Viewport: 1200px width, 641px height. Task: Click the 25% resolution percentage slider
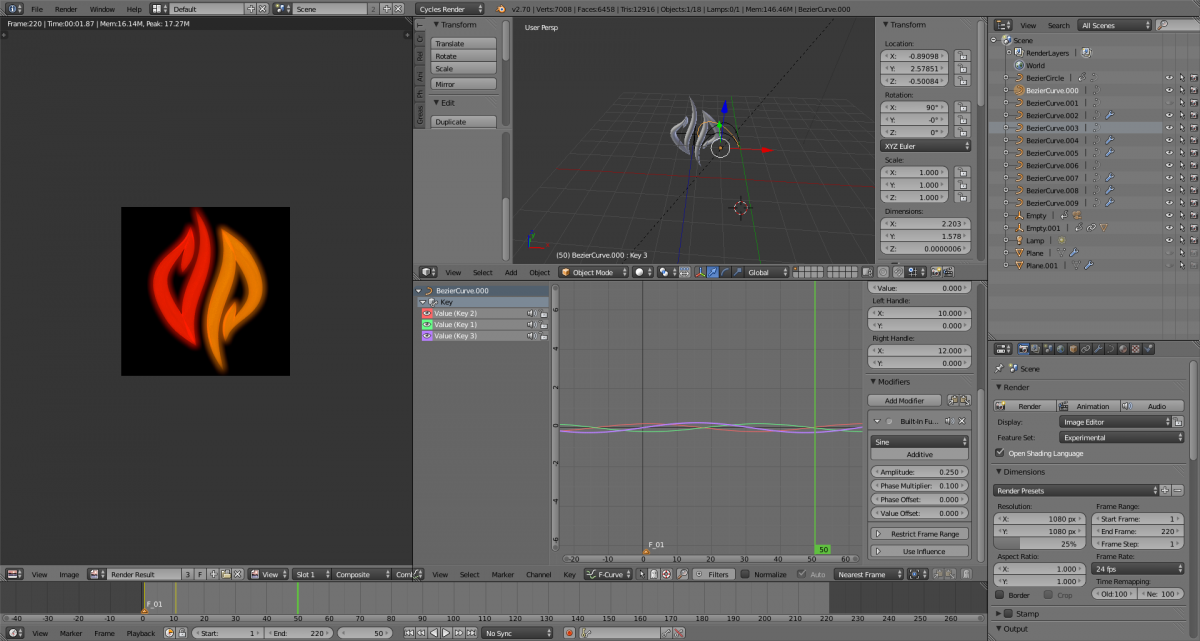tap(1040, 544)
